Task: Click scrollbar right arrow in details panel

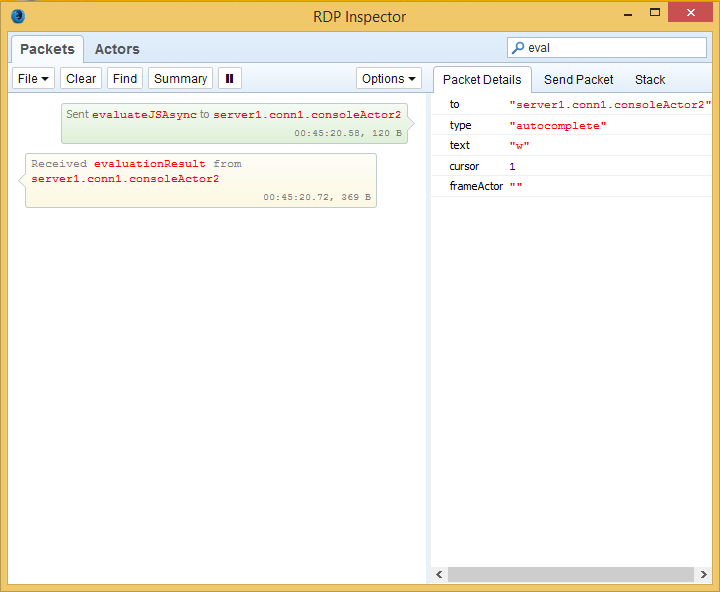Action: pos(703,575)
